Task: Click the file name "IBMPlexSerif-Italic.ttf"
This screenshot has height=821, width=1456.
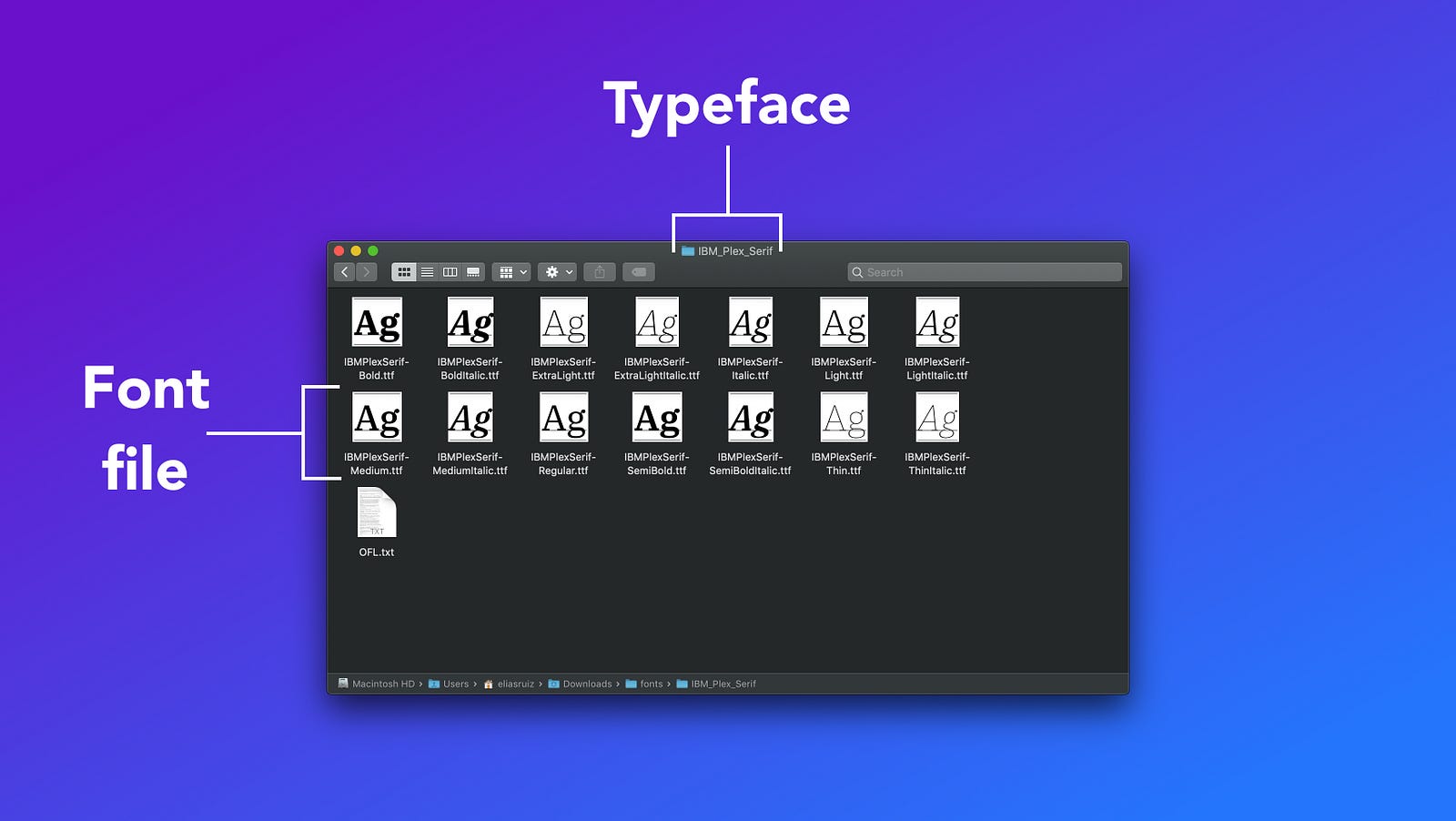Action: pyautogui.click(x=751, y=369)
